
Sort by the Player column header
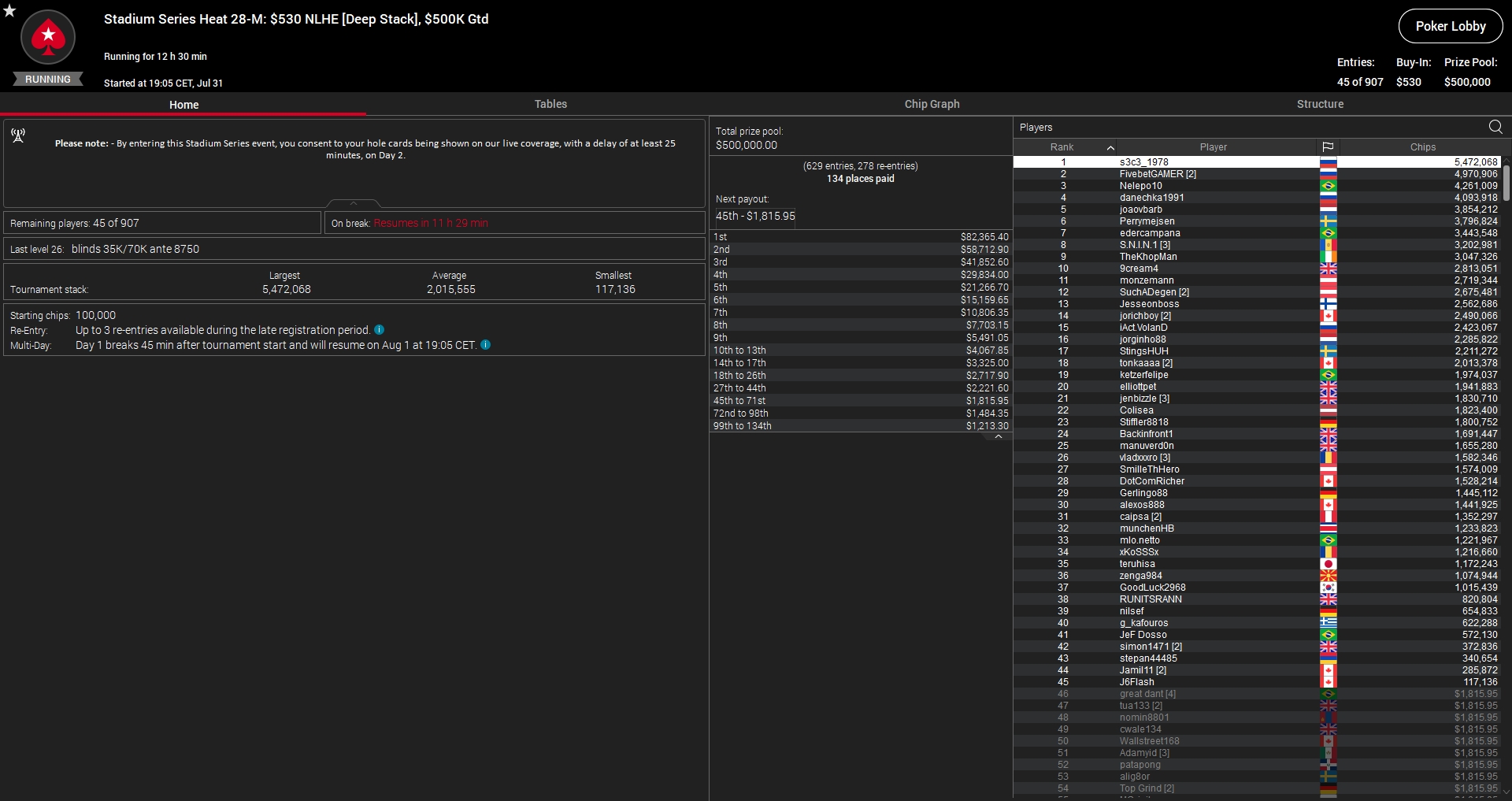(x=1214, y=147)
